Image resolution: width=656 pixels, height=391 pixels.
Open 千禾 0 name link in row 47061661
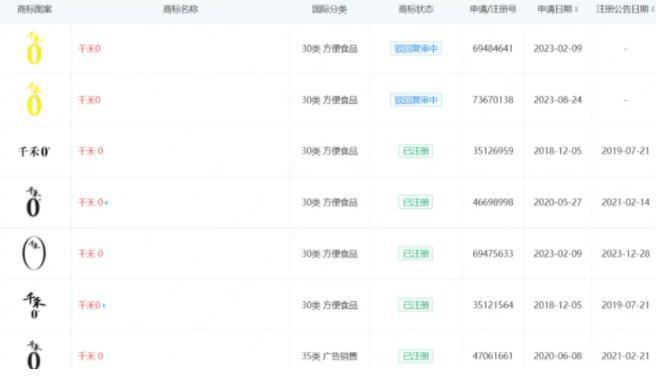coord(91,356)
